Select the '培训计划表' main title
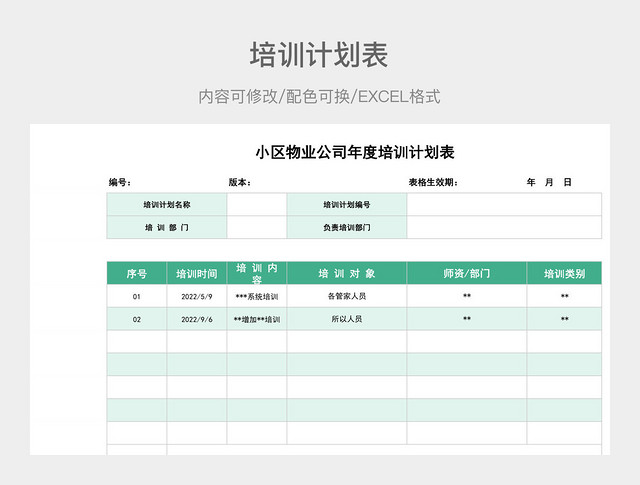The height and width of the screenshot is (485, 640). tap(319, 55)
